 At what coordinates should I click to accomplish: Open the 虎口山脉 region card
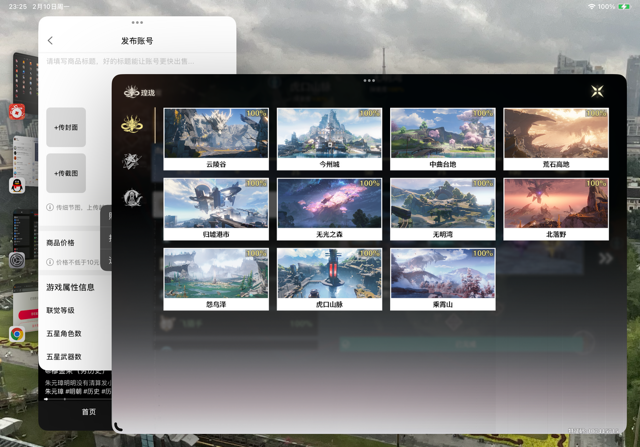(x=329, y=279)
